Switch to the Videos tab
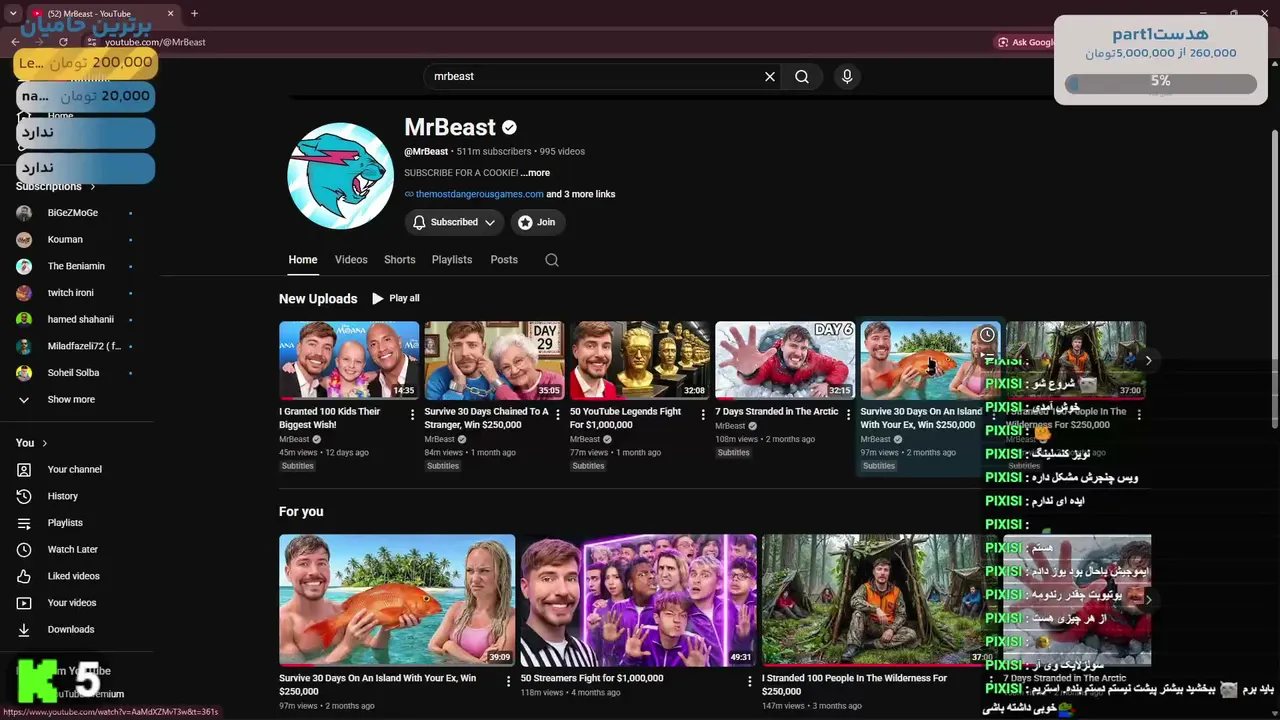1280x720 pixels. [x=351, y=260]
